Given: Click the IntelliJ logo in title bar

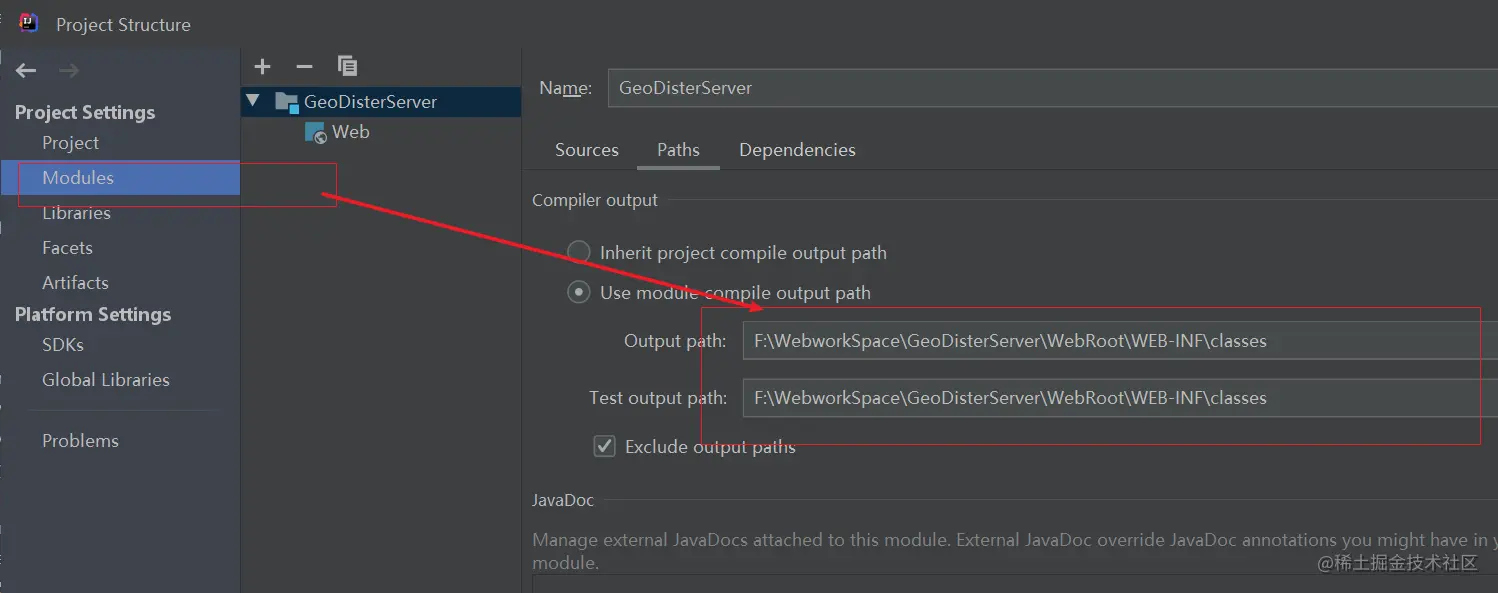Looking at the screenshot, I should (x=28, y=24).
